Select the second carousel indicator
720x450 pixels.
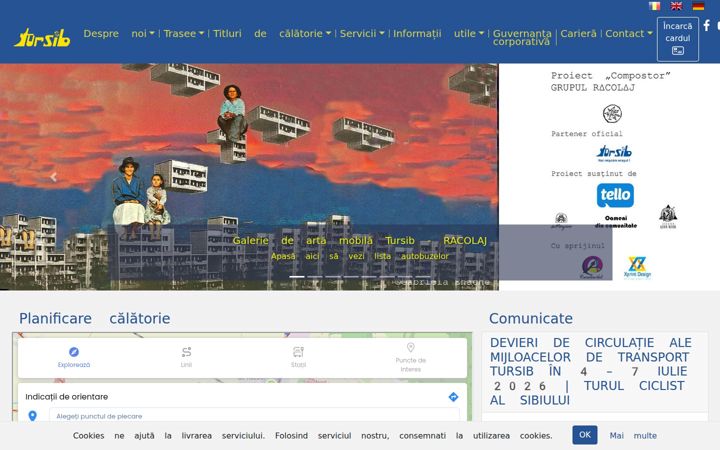315,276
